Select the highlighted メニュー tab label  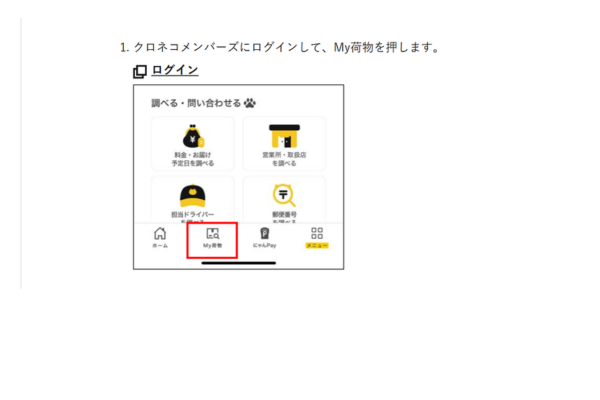[317, 245]
